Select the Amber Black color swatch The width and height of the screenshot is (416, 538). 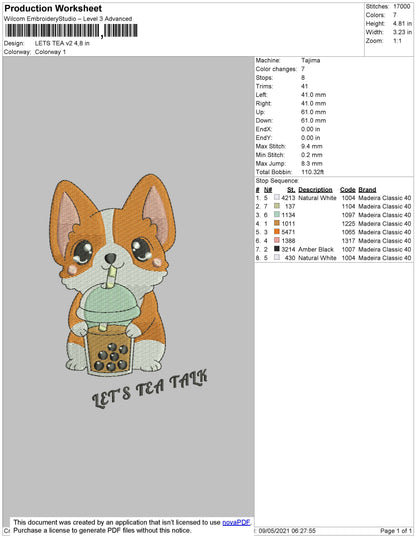277,249
